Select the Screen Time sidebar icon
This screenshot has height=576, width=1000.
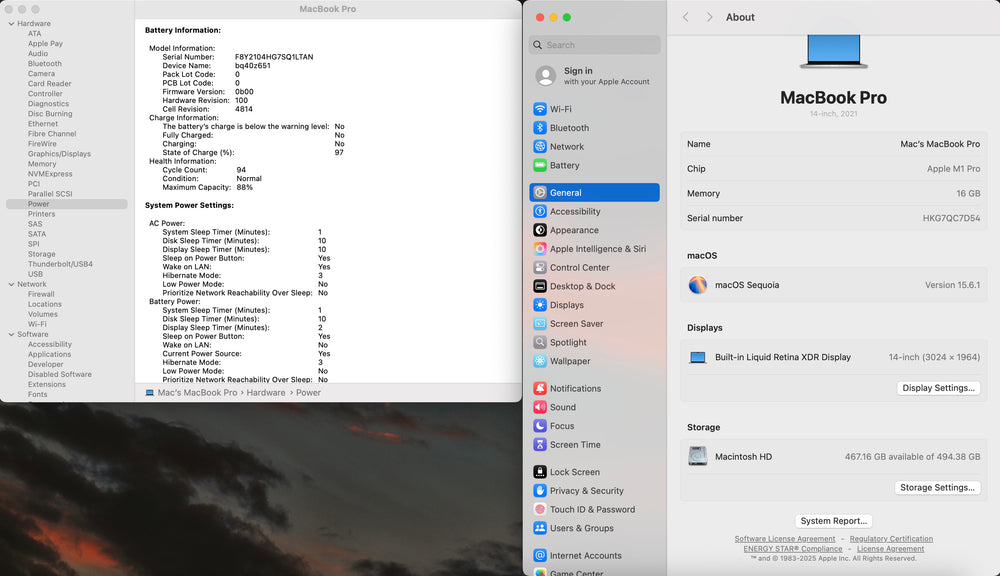coord(540,444)
